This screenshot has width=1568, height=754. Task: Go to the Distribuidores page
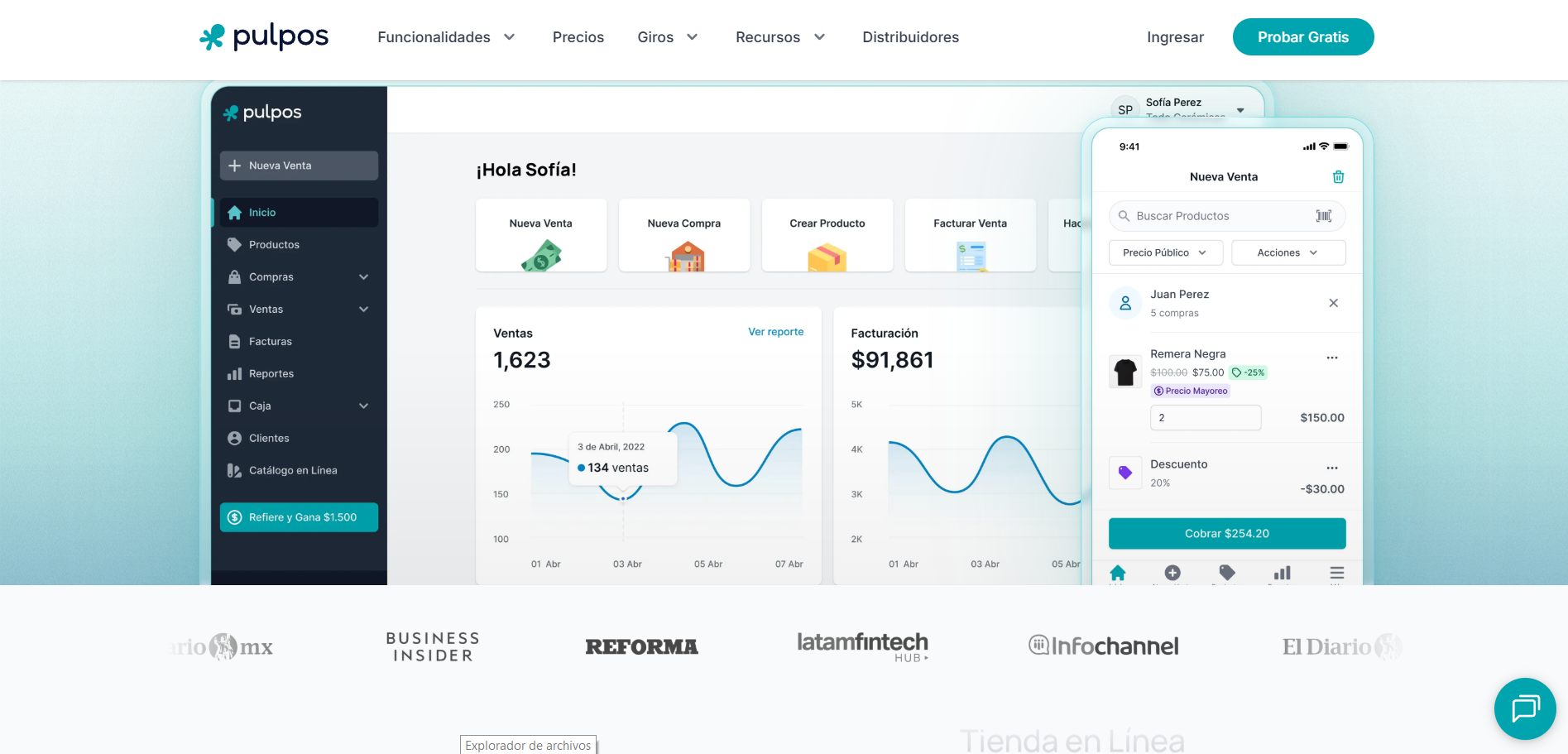pyautogui.click(x=910, y=37)
